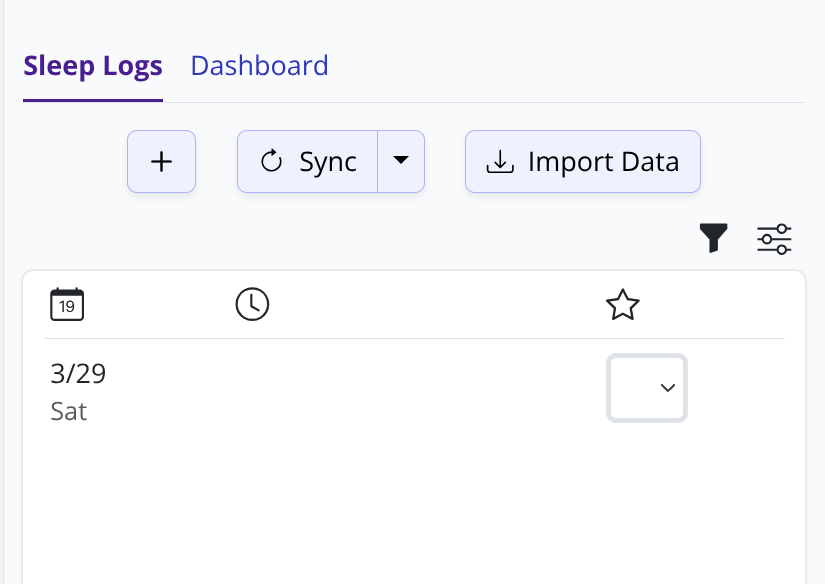Open the filter funnel icon
The height and width of the screenshot is (584, 825).
pyautogui.click(x=713, y=238)
